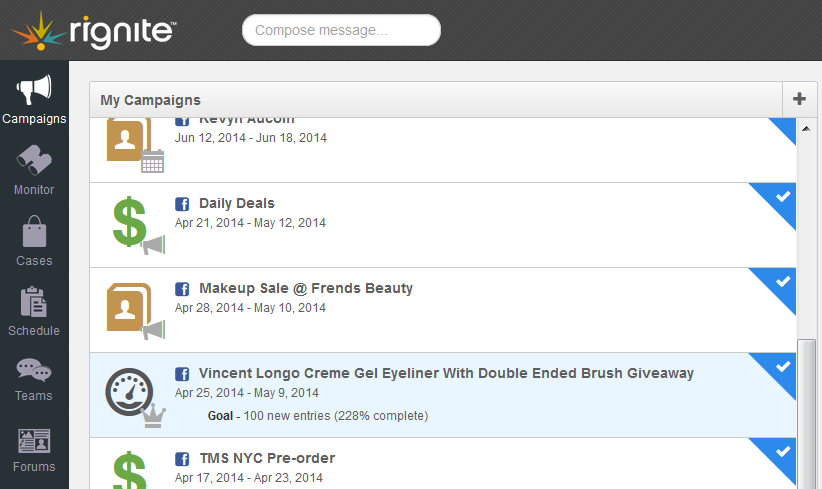Click the Rignite logo
Image resolution: width=822 pixels, height=489 pixels.
[94, 30]
